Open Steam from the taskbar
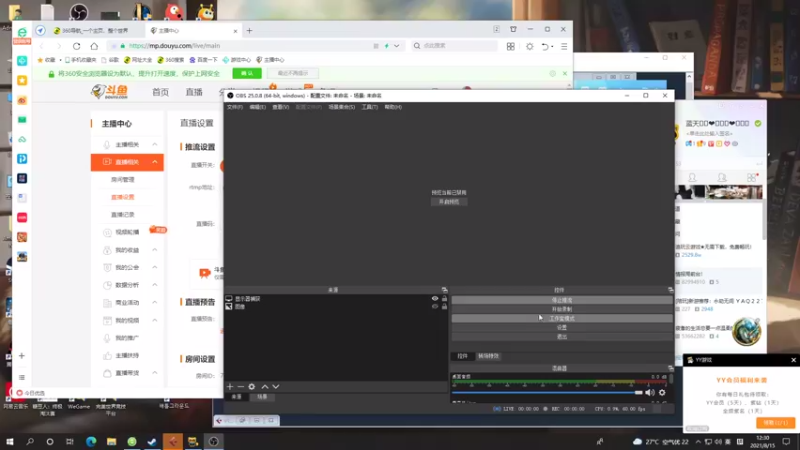 (152, 441)
